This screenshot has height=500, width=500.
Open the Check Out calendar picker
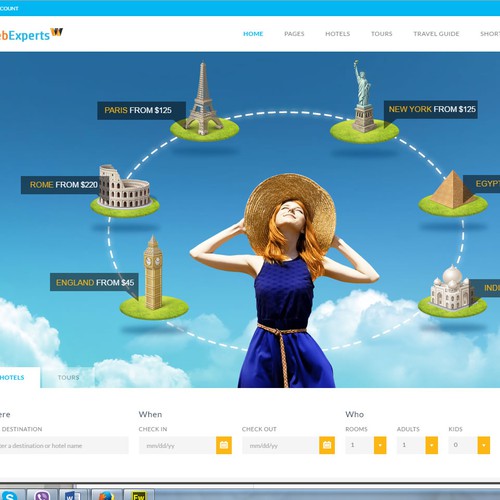coord(327,445)
